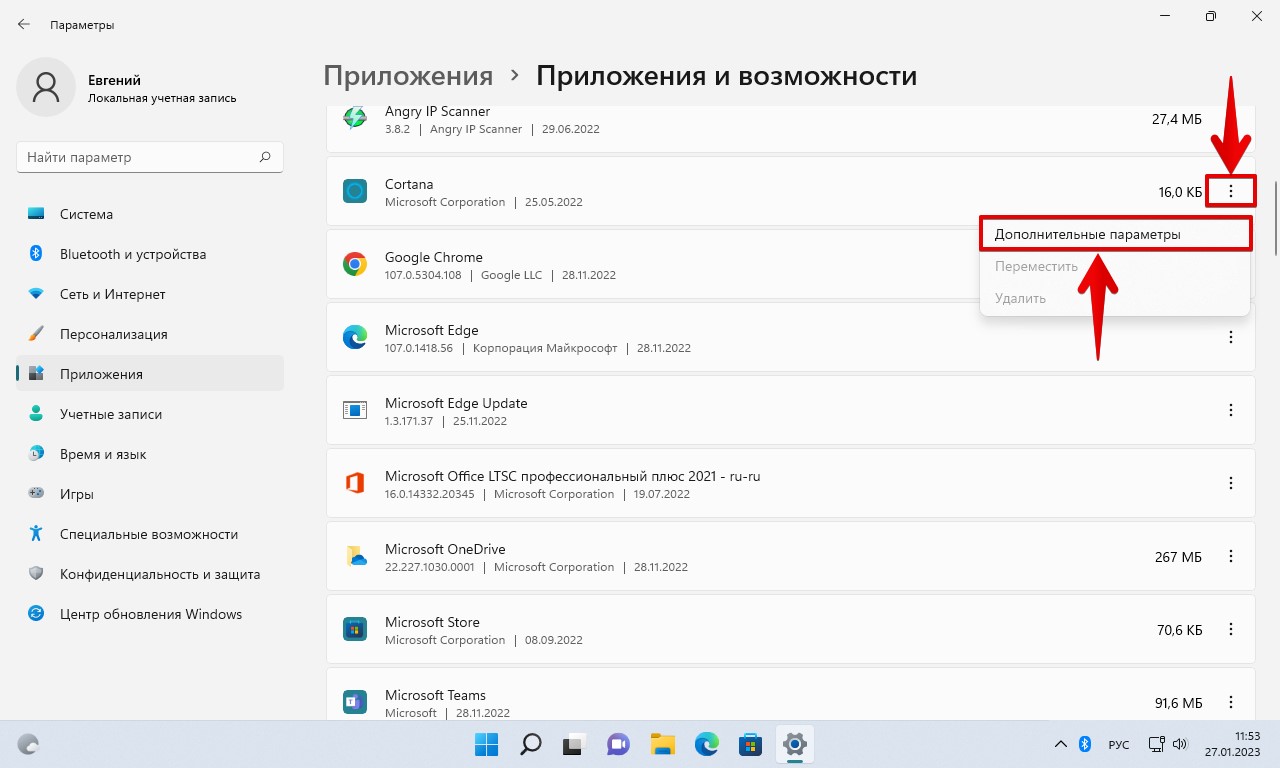
Task: Open three-dot menu for Microsoft Edge Update
Action: 1231,410
